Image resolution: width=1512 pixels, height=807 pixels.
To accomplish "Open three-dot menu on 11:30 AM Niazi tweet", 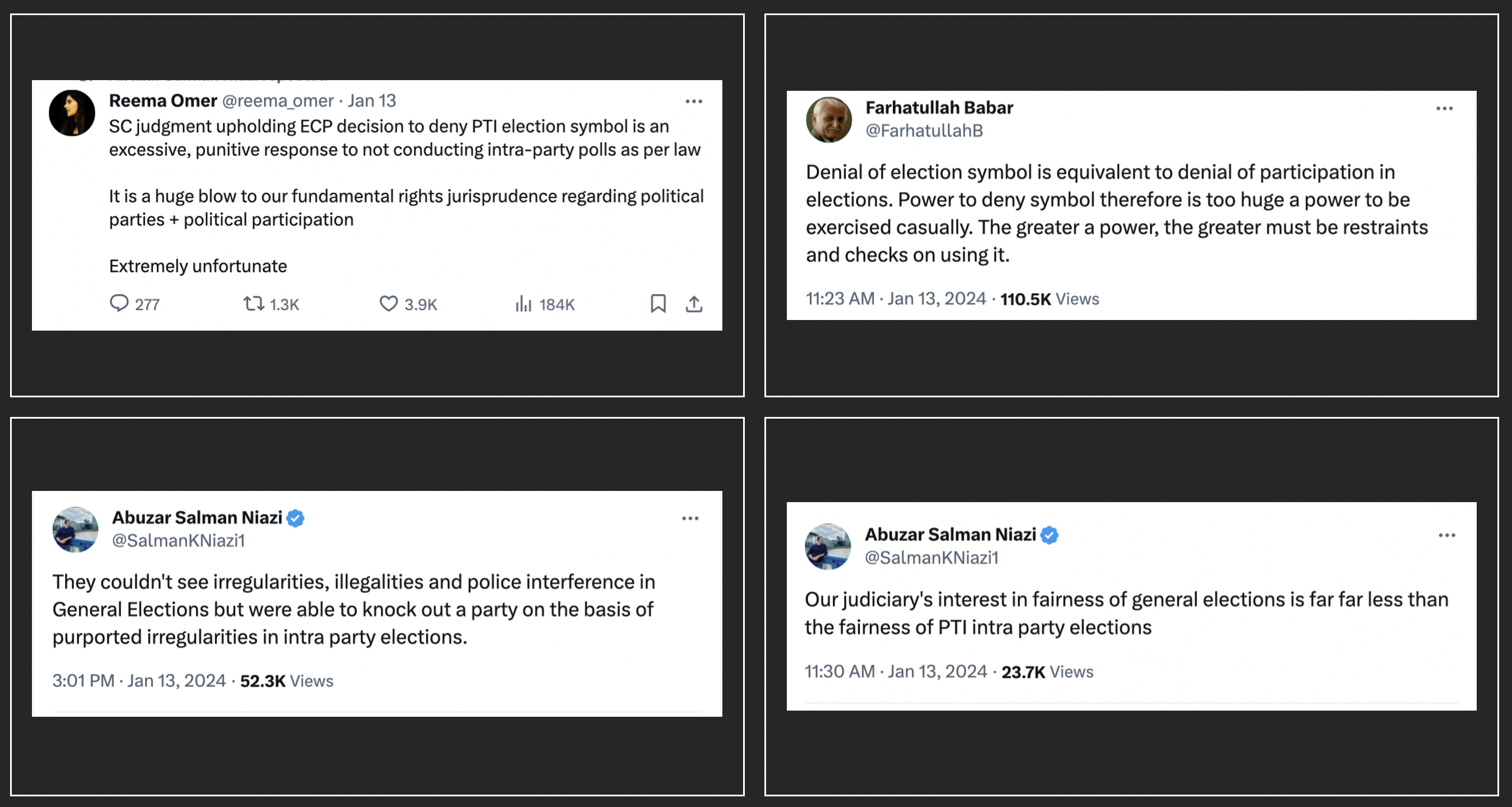I will (1447, 535).
